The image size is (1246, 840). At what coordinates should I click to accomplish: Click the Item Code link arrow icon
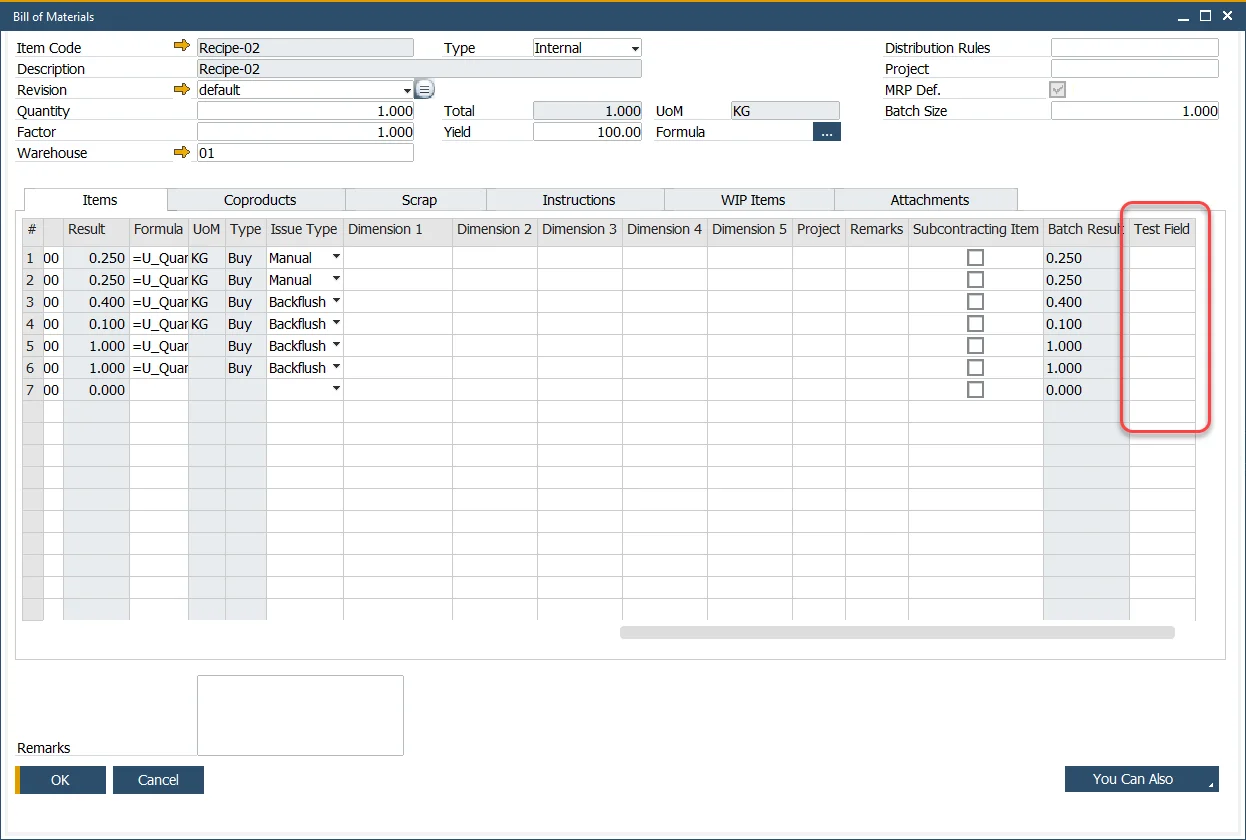[x=181, y=47]
